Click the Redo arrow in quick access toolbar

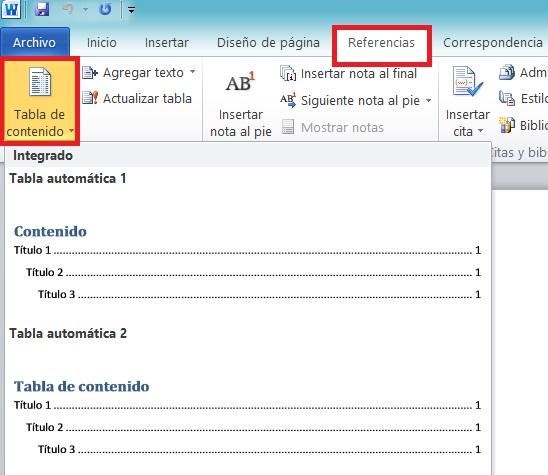(105, 9)
